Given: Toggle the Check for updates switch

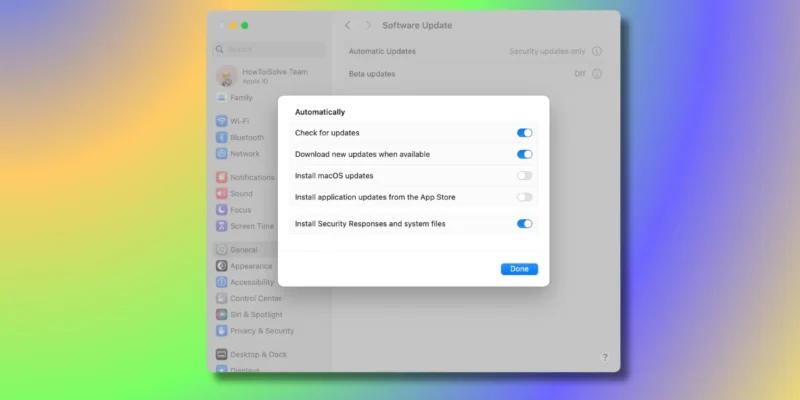Looking at the screenshot, I should [x=524, y=133].
